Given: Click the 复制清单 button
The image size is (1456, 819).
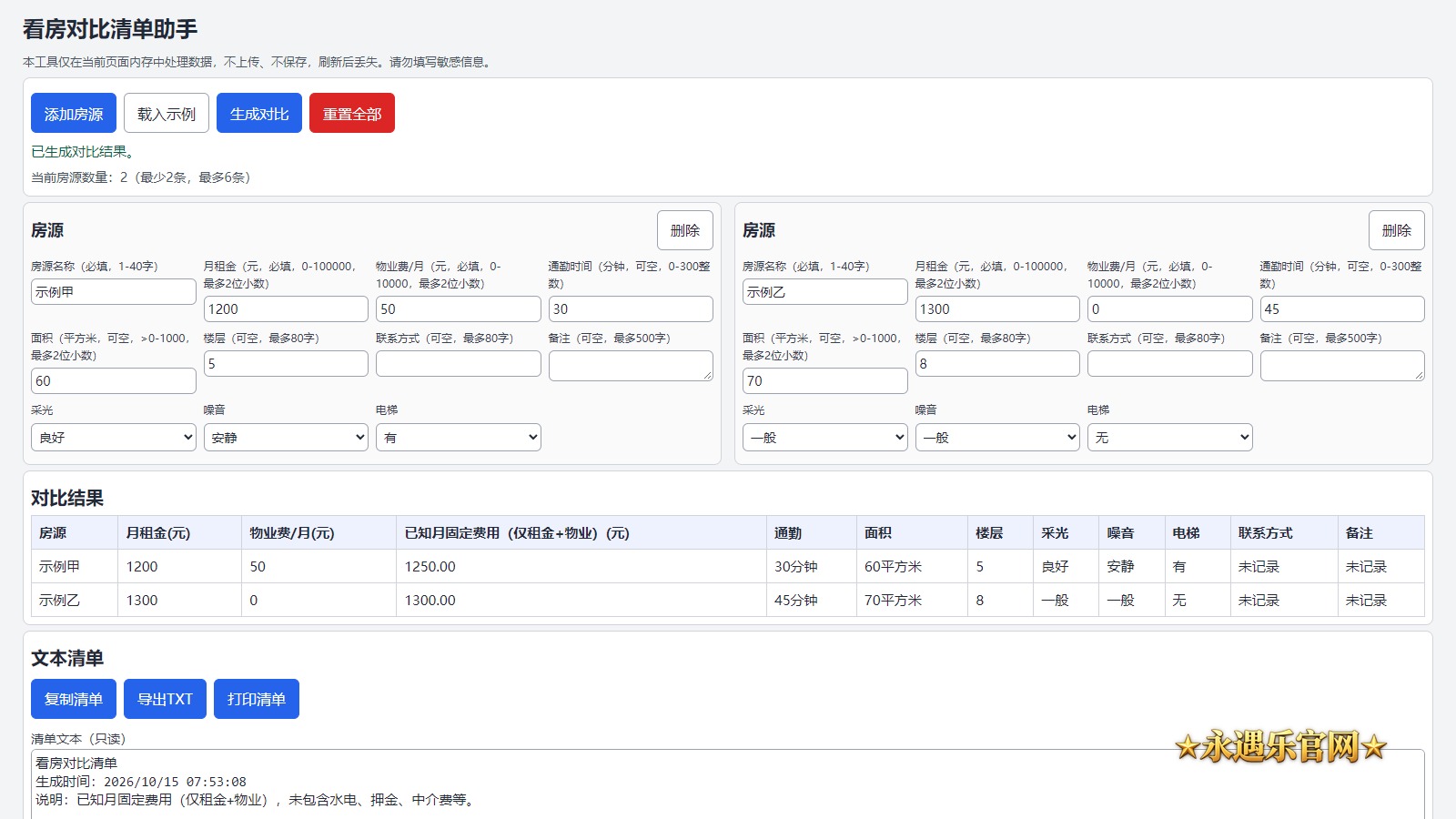Looking at the screenshot, I should 74,699.
